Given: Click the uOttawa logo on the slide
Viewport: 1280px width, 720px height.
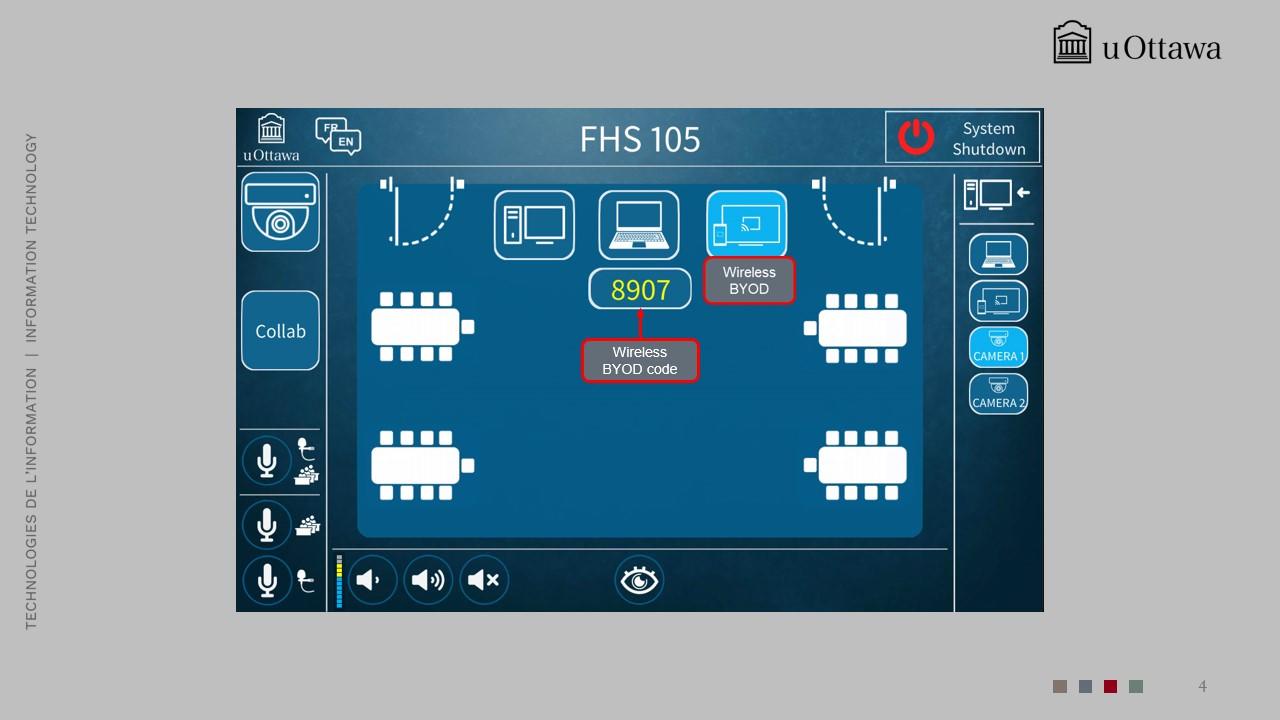Looking at the screenshot, I should click(x=1137, y=44).
